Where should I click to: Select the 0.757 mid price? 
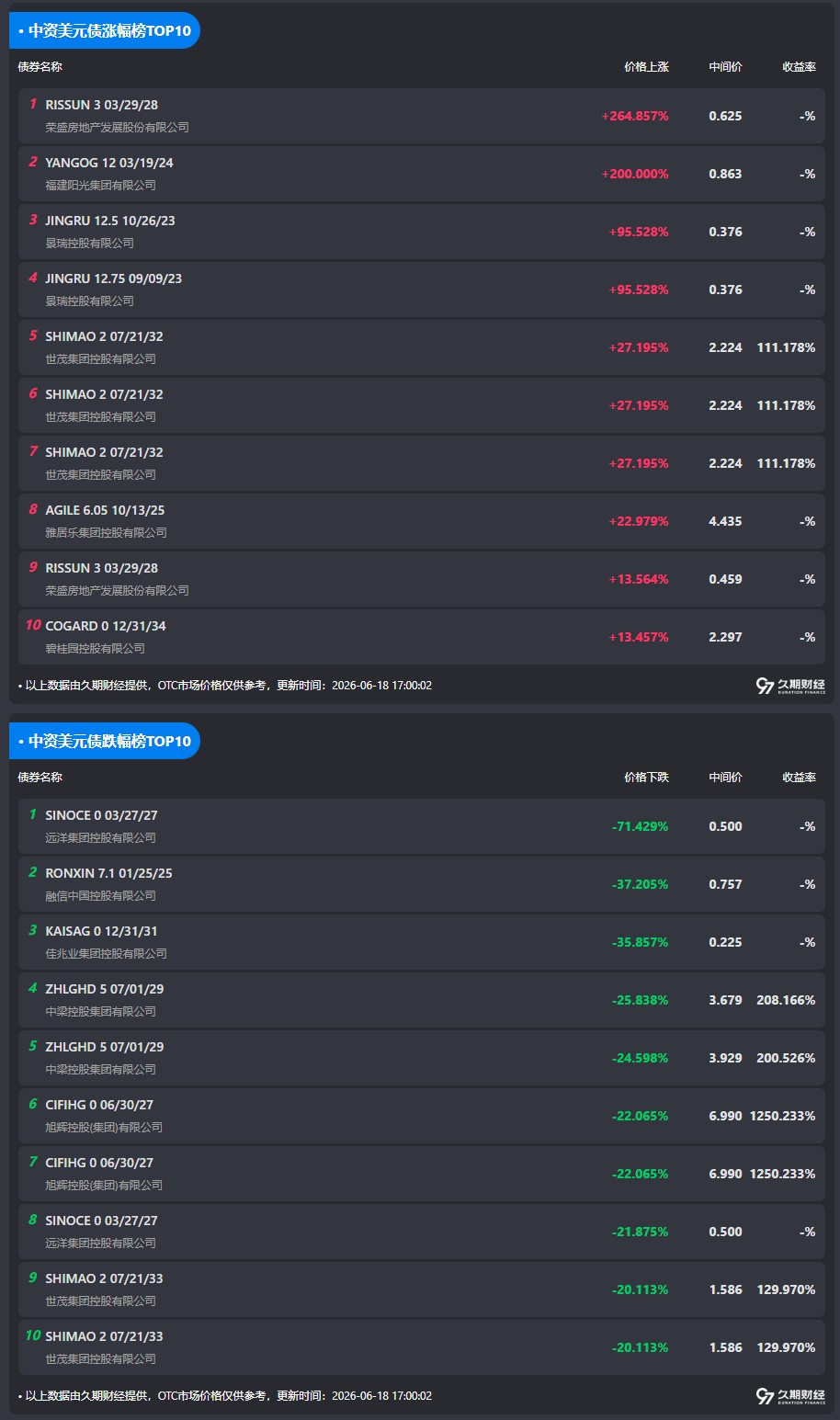coord(725,885)
